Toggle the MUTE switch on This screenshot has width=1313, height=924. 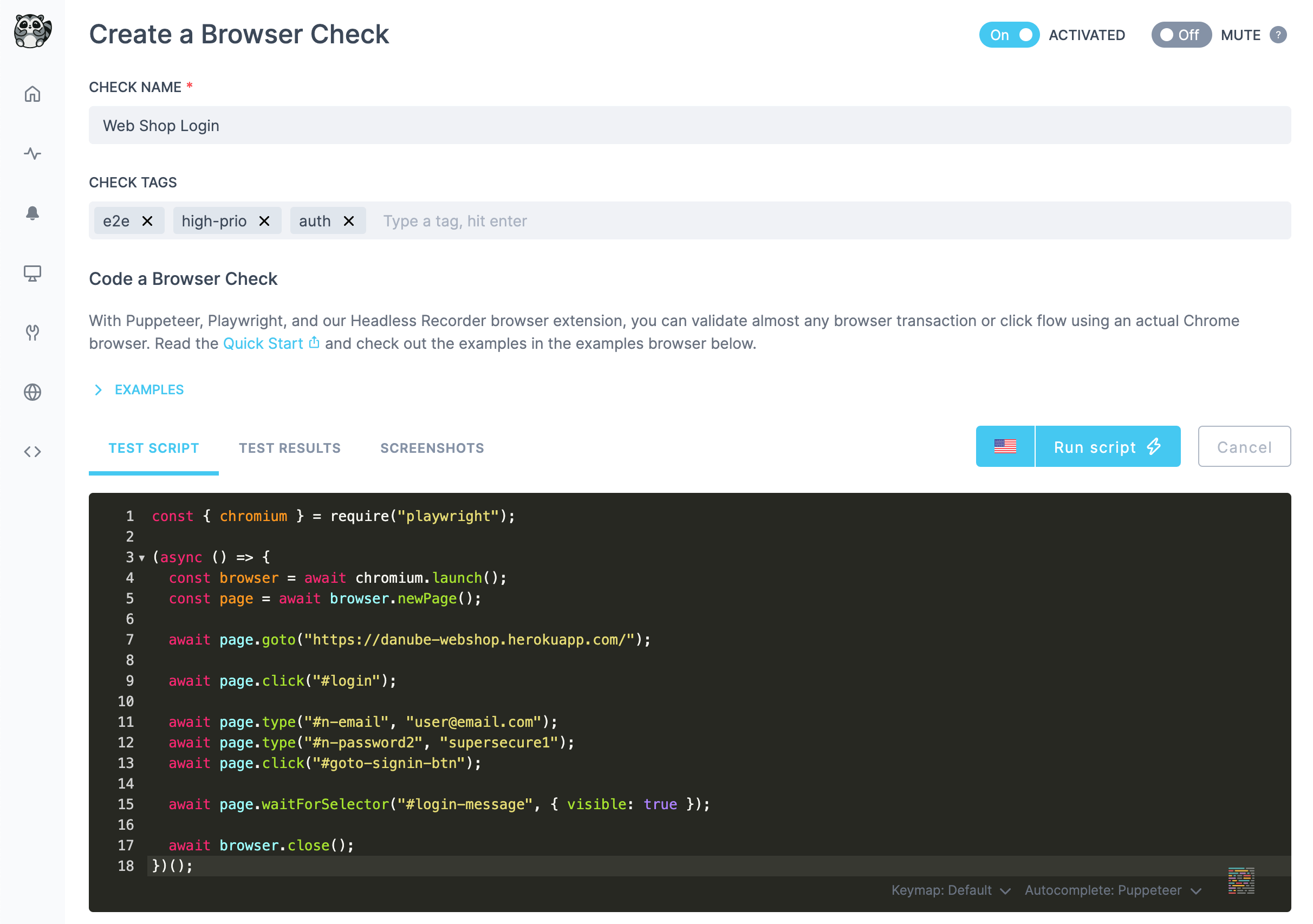1180,35
